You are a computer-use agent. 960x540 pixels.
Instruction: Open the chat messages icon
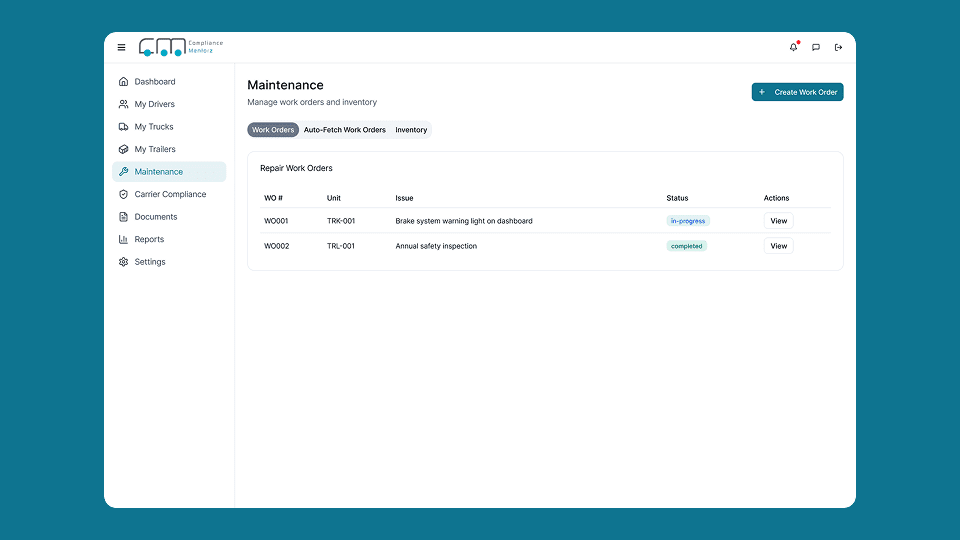pos(816,47)
